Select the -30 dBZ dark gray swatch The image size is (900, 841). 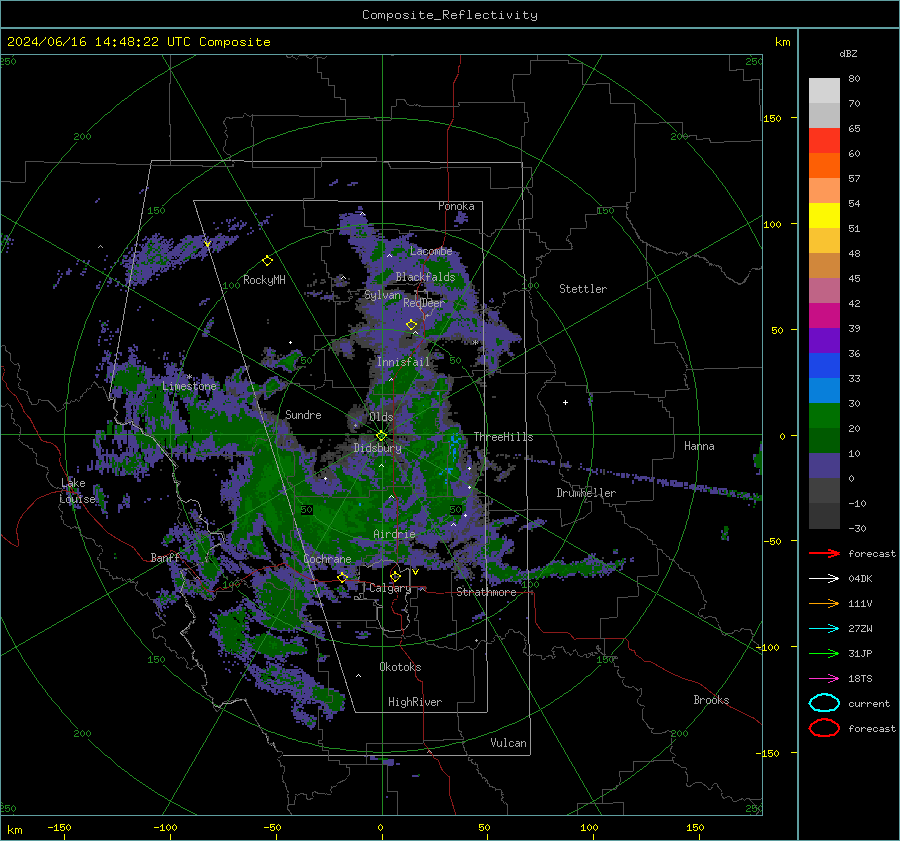(824, 516)
